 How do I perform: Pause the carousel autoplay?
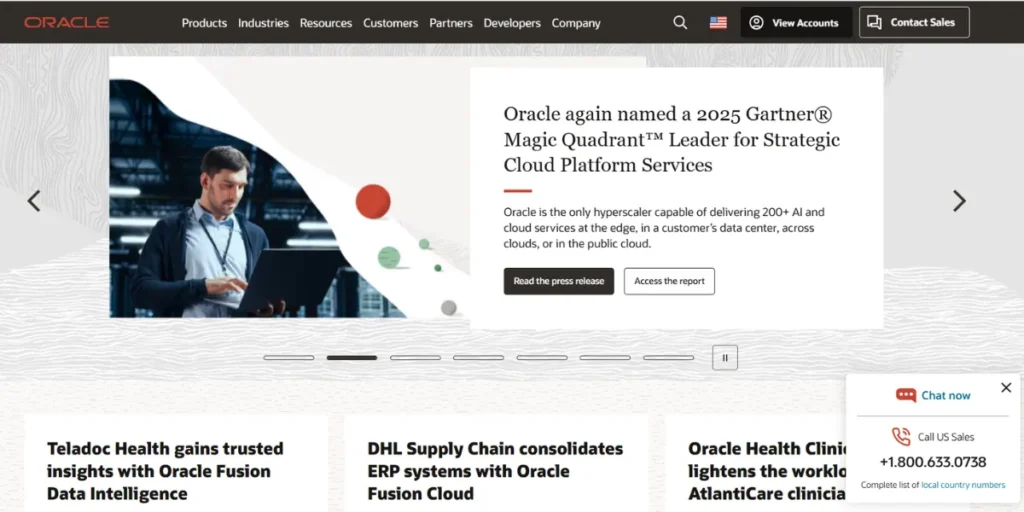(724, 357)
